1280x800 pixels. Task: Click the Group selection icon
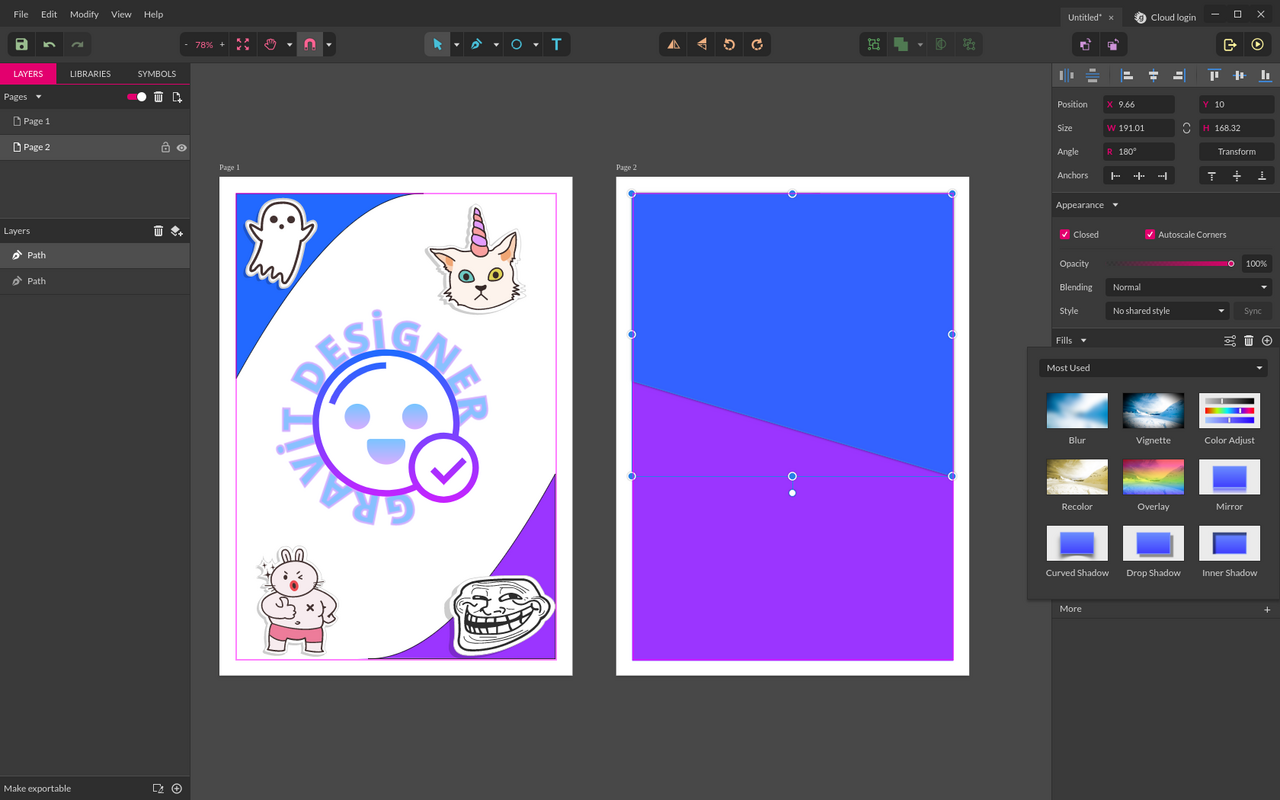tap(873, 45)
